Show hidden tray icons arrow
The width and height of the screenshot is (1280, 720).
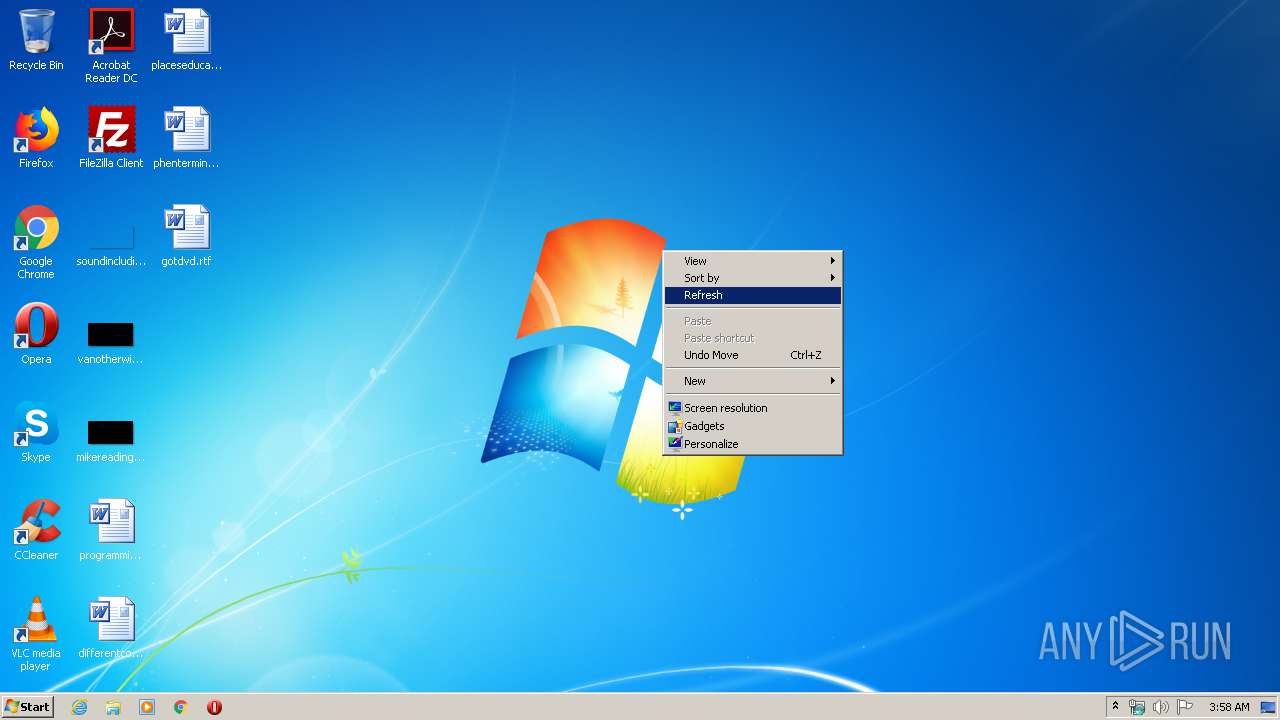click(1115, 707)
